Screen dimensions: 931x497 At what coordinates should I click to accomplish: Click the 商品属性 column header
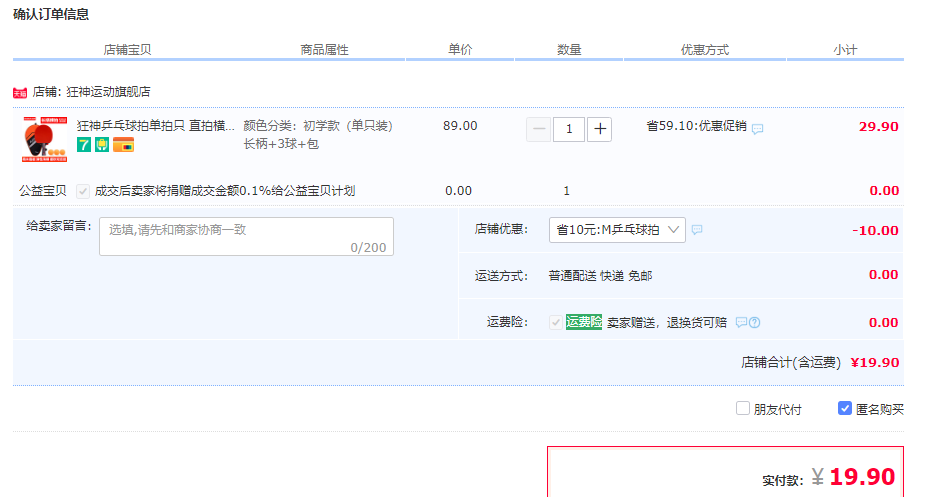[324, 50]
